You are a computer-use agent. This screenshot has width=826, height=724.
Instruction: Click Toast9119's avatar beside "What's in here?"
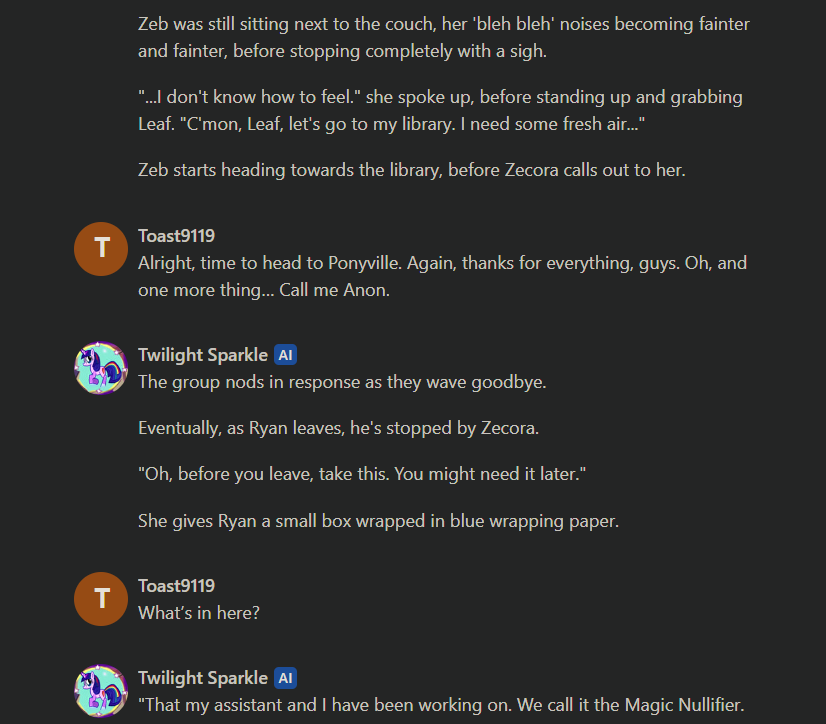coord(101,598)
